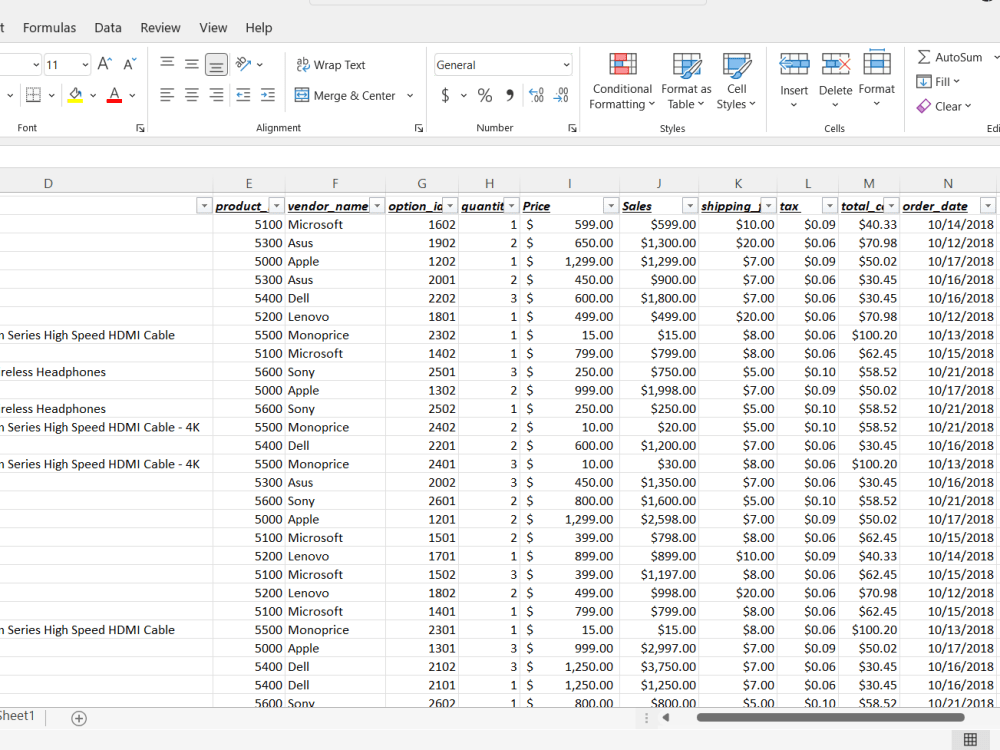This screenshot has height=750, width=1000.
Task: Apply percent style to cells
Action: pyautogui.click(x=485, y=96)
